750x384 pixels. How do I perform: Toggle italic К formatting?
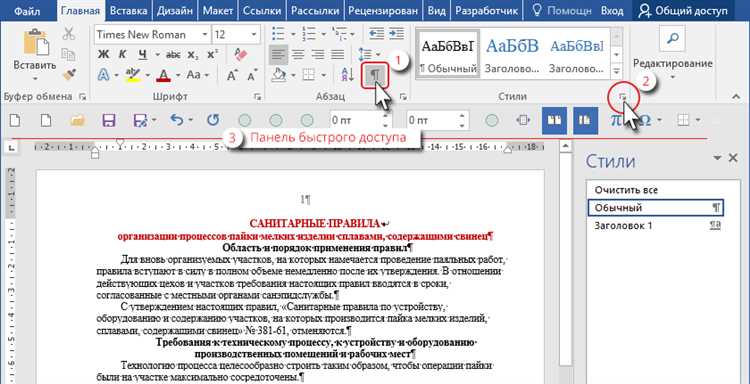pos(122,55)
